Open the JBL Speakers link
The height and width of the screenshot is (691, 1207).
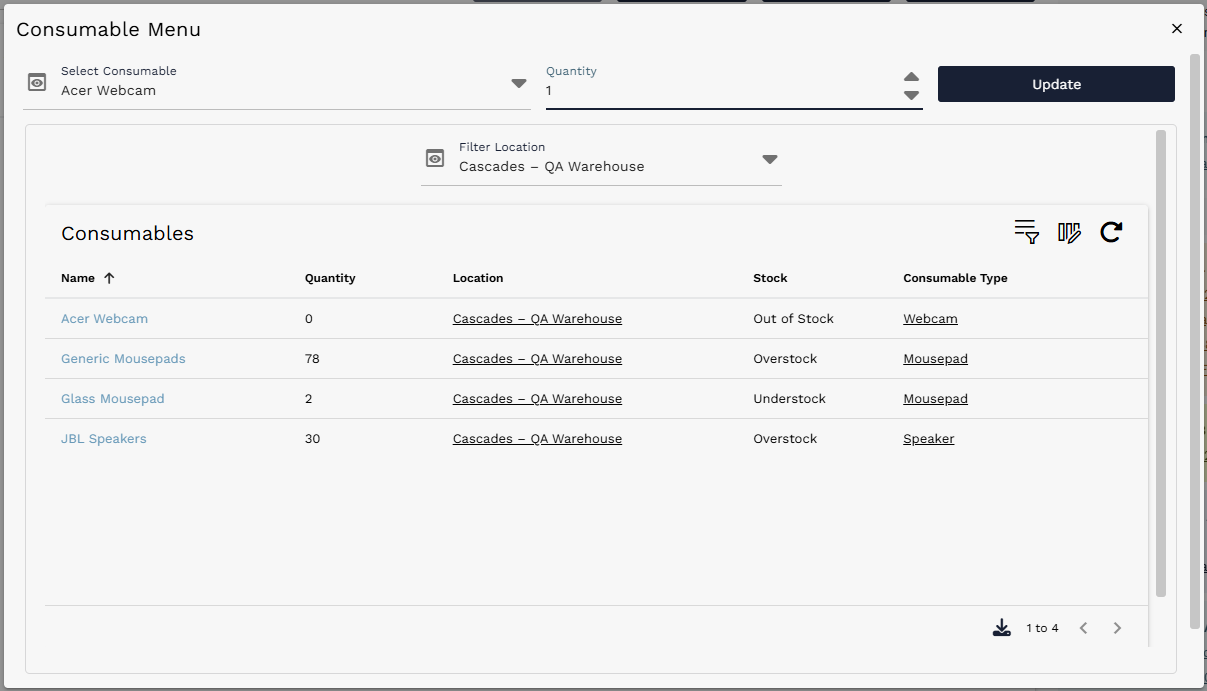tap(103, 439)
